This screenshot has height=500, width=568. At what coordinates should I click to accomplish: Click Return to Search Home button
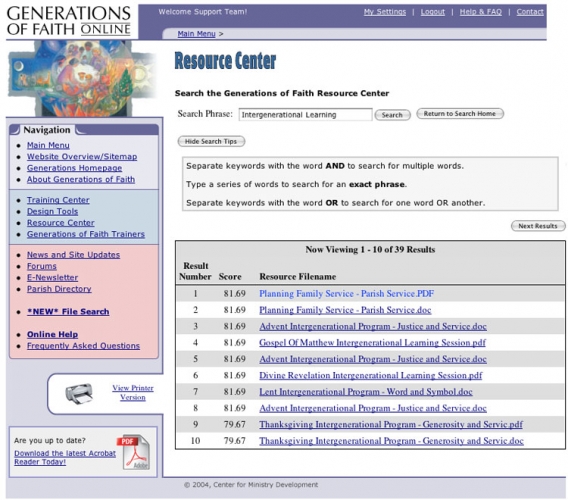[x=460, y=113]
